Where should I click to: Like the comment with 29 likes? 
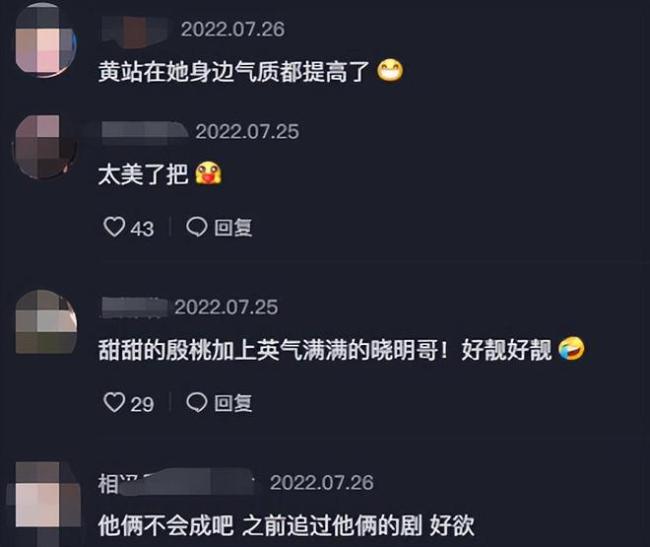click(114, 402)
